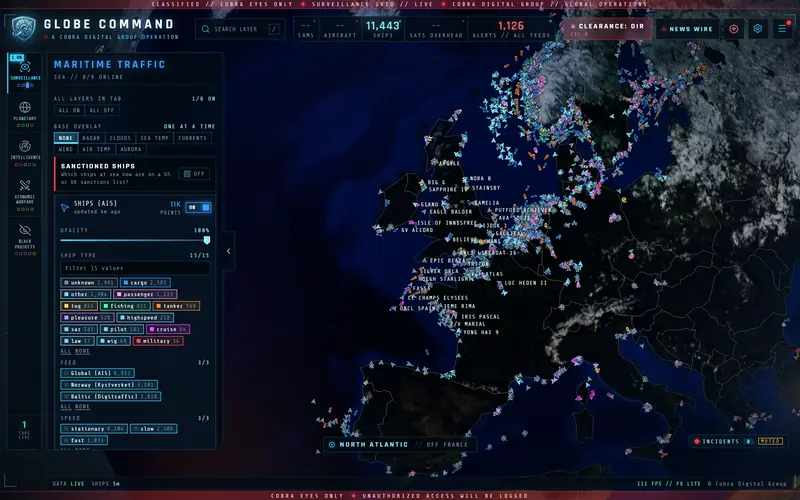This screenshot has height=500, width=800.
Task: Click the slash shortcut key in the search bar
Action: click(x=274, y=29)
